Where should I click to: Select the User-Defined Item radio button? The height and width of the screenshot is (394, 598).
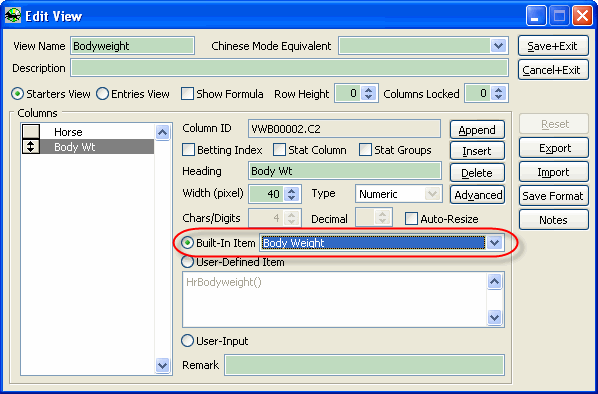coord(187,262)
